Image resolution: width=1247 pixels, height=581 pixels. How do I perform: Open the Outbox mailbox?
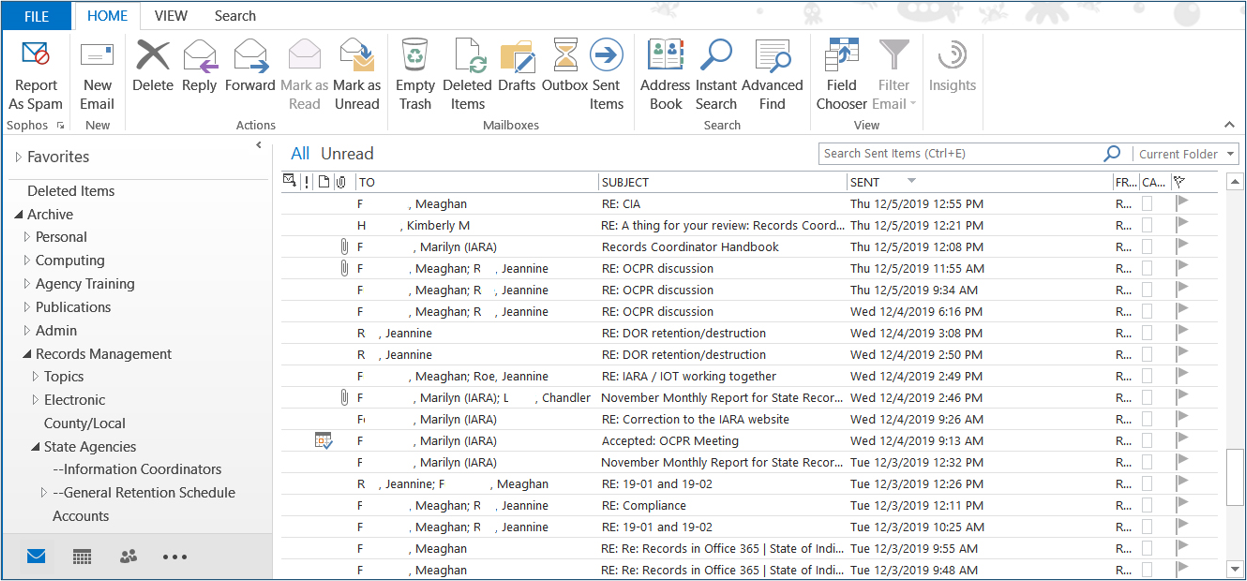[x=565, y=56]
